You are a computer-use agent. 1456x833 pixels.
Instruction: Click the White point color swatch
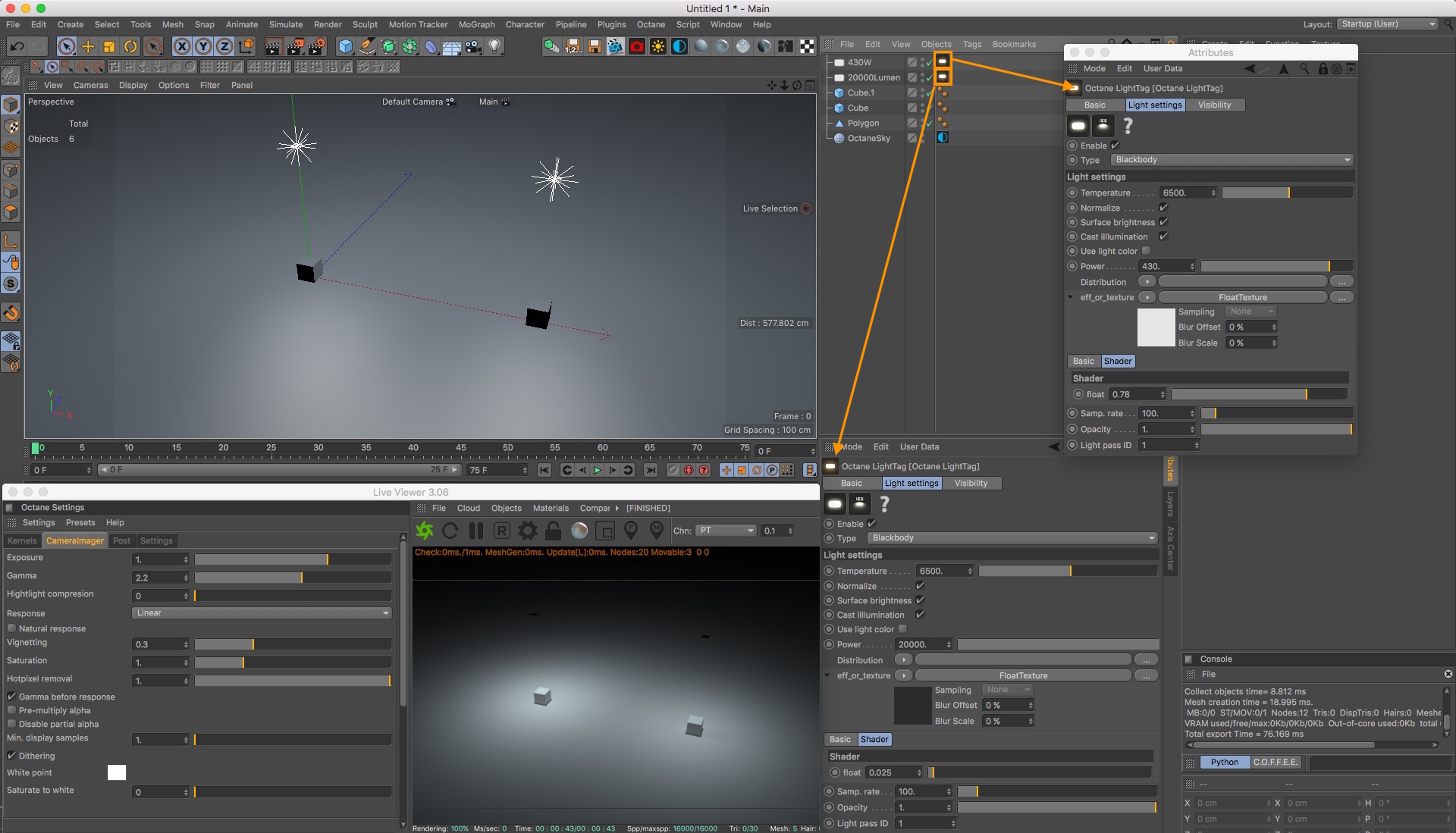point(117,772)
